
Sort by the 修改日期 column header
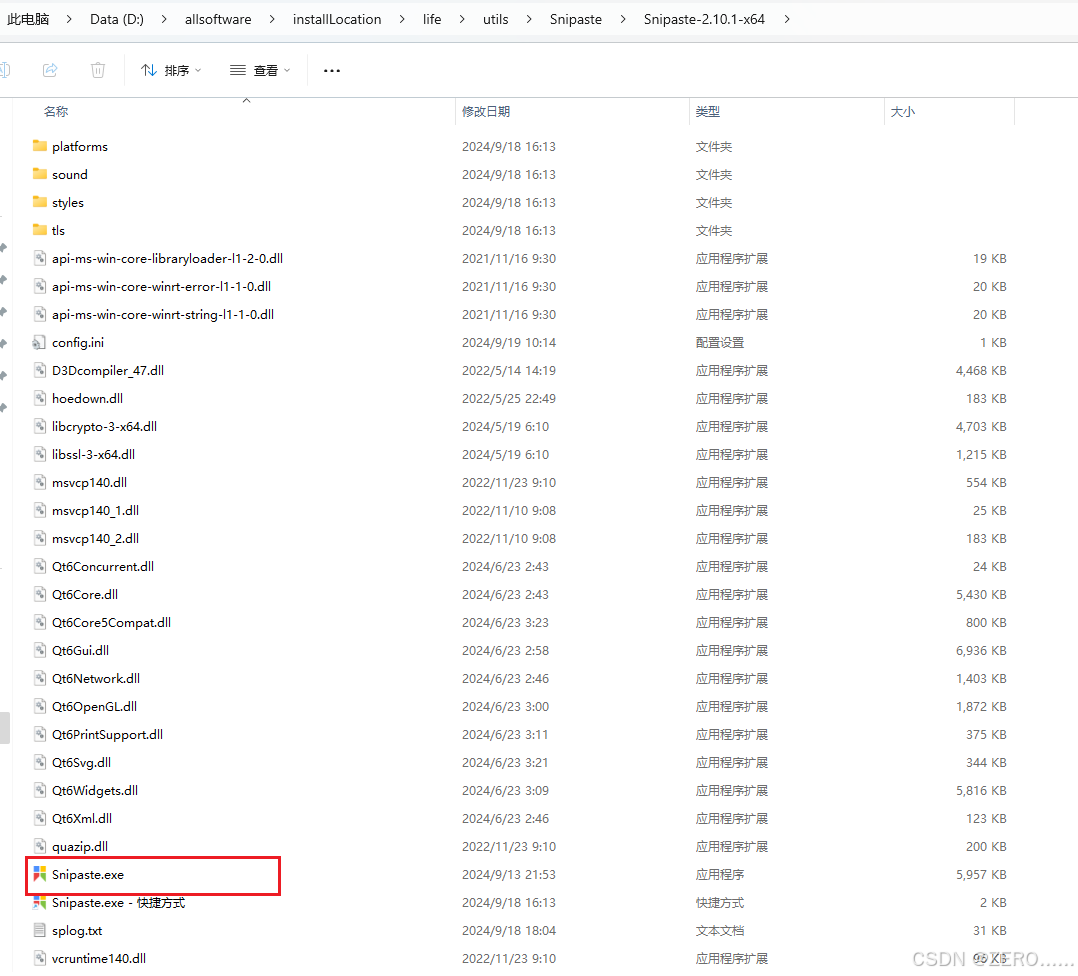tap(485, 111)
